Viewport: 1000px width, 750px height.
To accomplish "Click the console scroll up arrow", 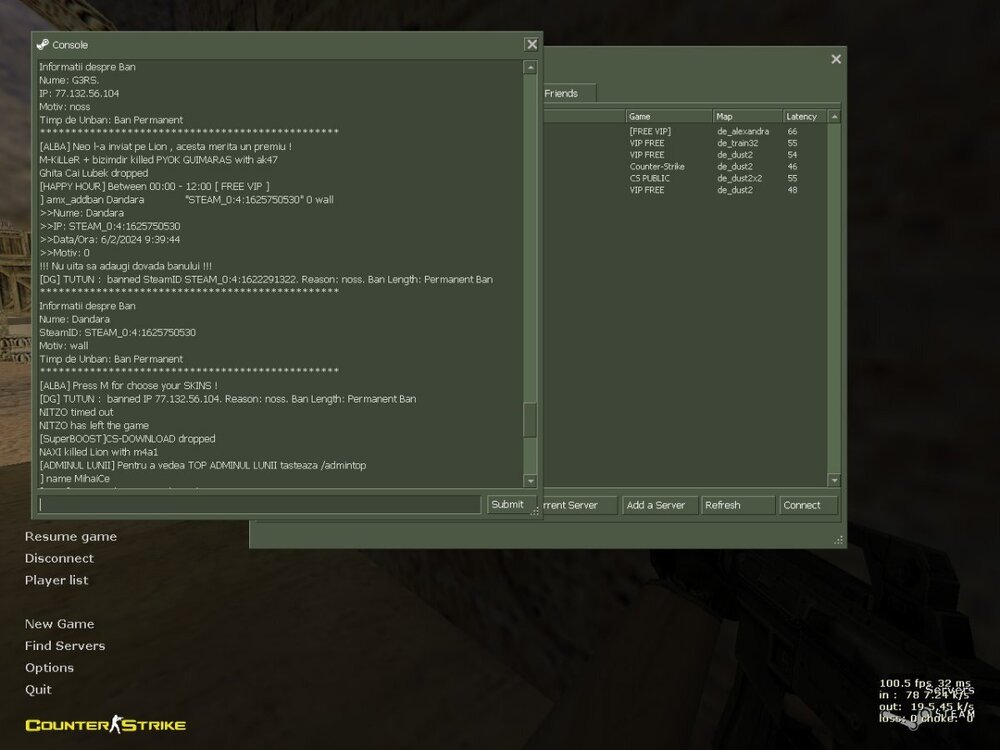I will 530,68.
